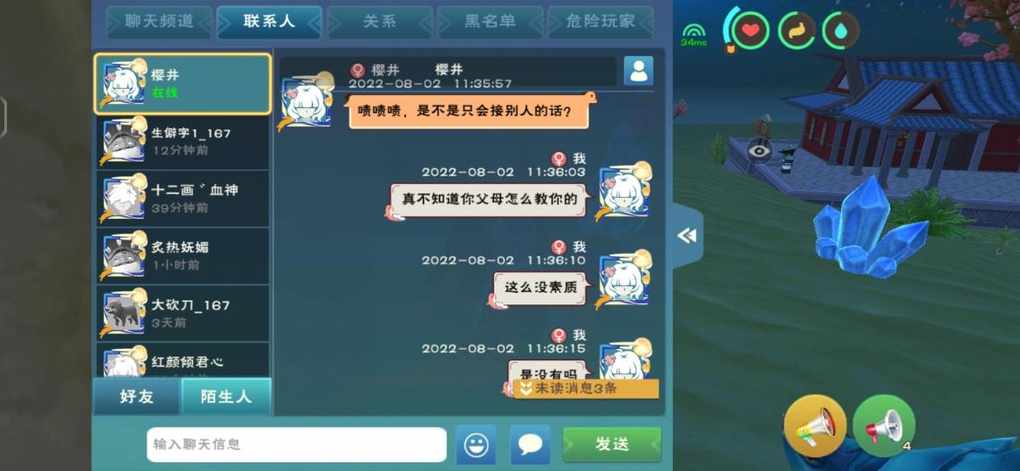Open the 黑名单 tab
Screen dimensions: 1020x471
pyautogui.click(x=490, y=21)
